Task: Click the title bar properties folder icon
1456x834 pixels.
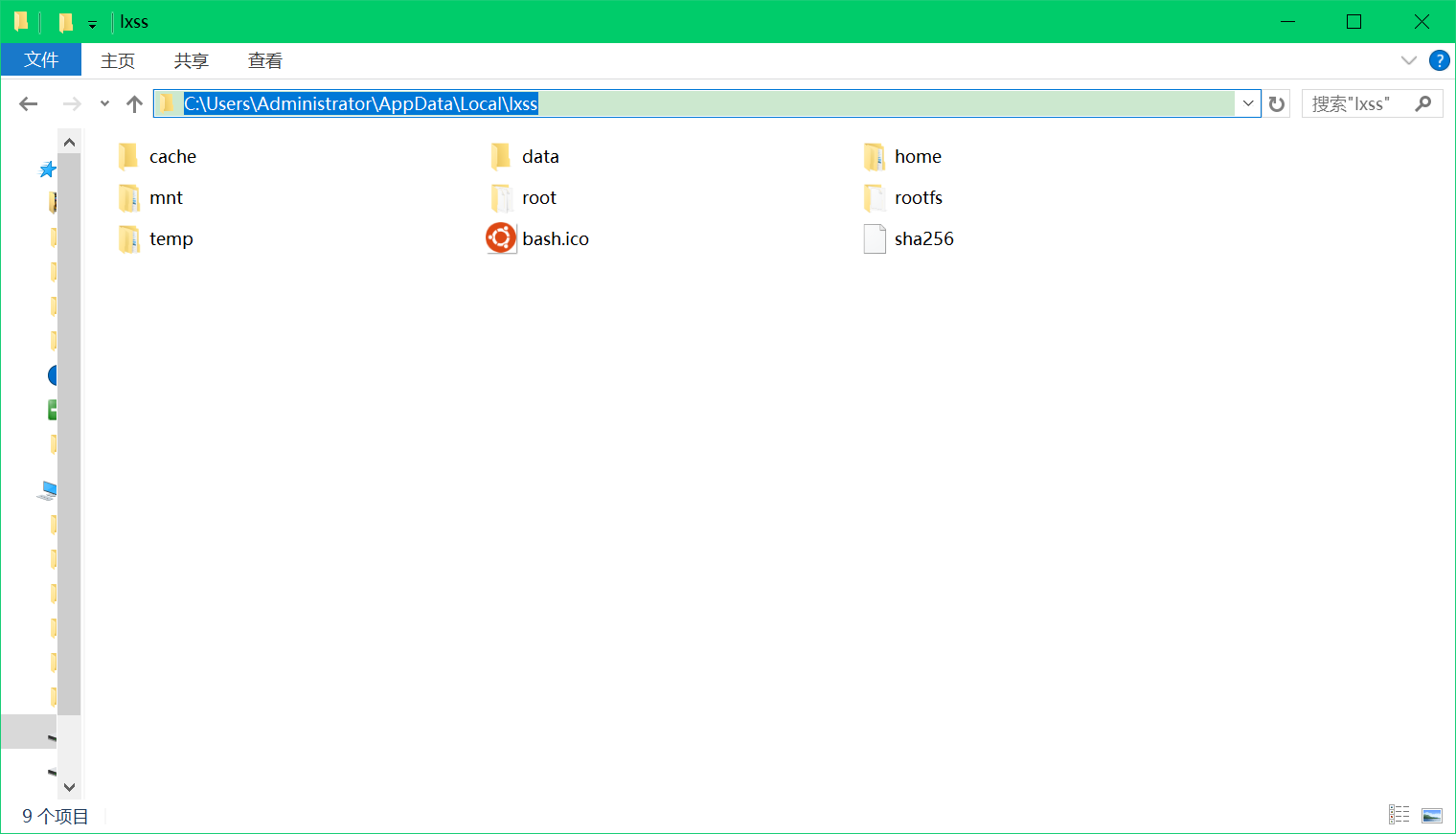Action: (x=65, y=22)
